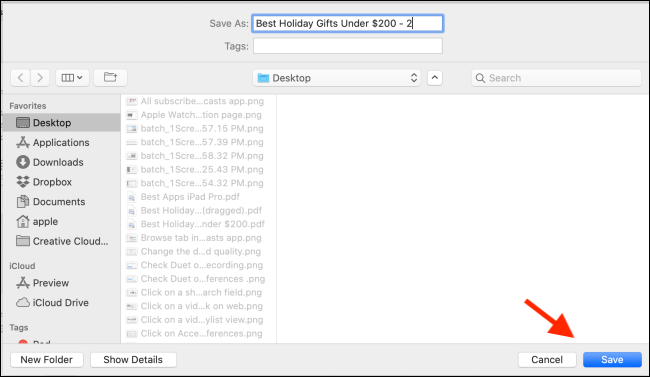Collapse the dialog with the up-chevron button
650x377 pixels.
pyautogui.click(x=434, y=78)
